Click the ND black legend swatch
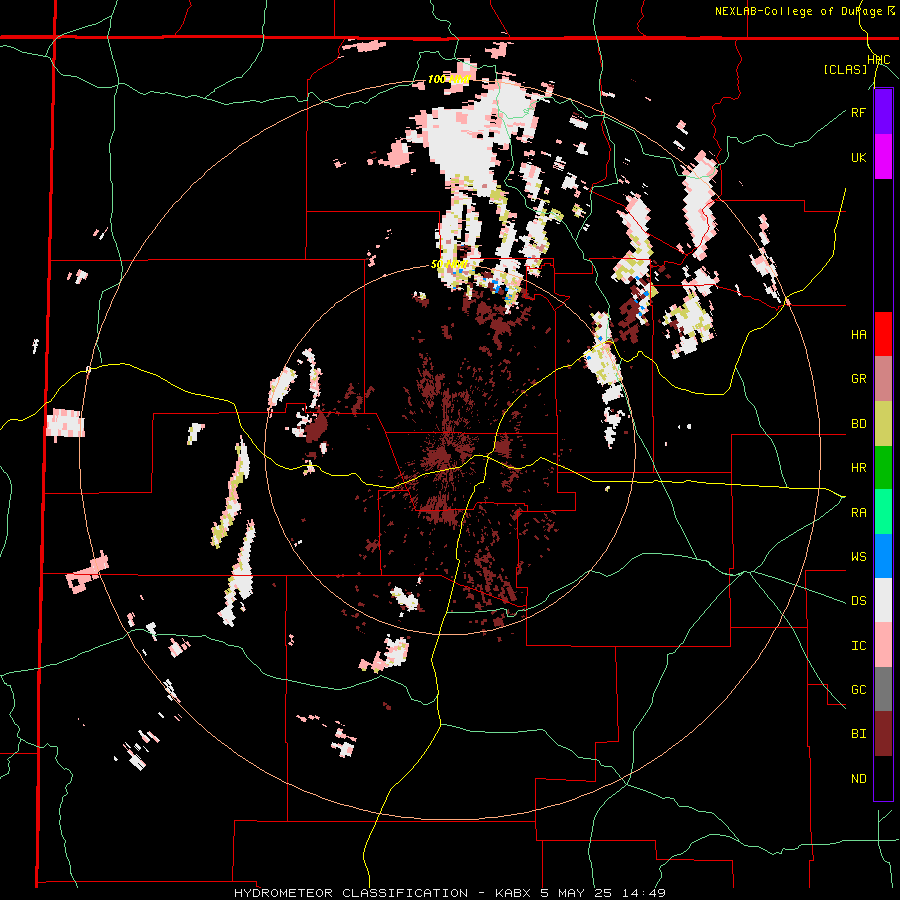Viewport: 900px width, 900px height. coord(883,778)
